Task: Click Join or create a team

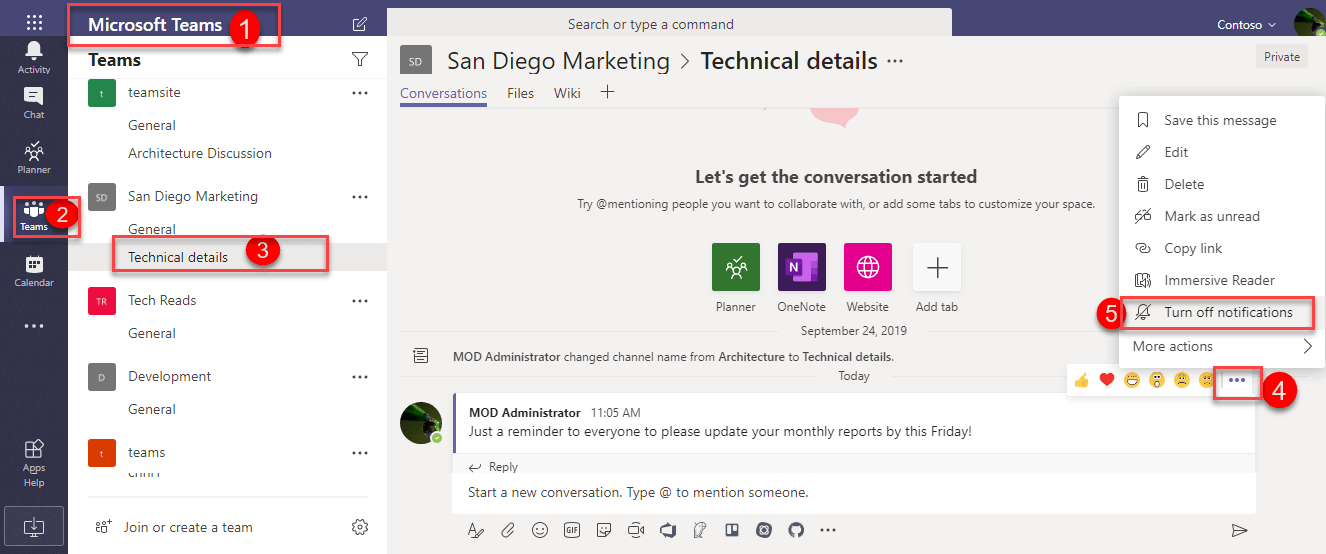Action: (187, 527)
